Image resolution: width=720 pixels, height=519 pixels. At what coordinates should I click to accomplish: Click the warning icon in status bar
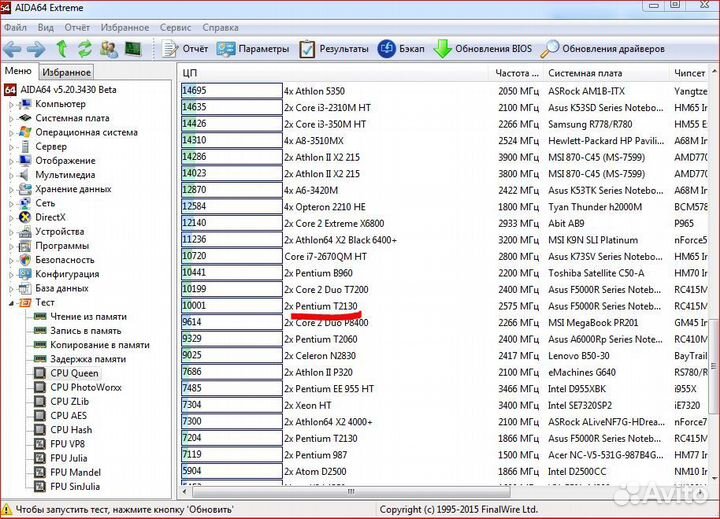coord(7,509)
